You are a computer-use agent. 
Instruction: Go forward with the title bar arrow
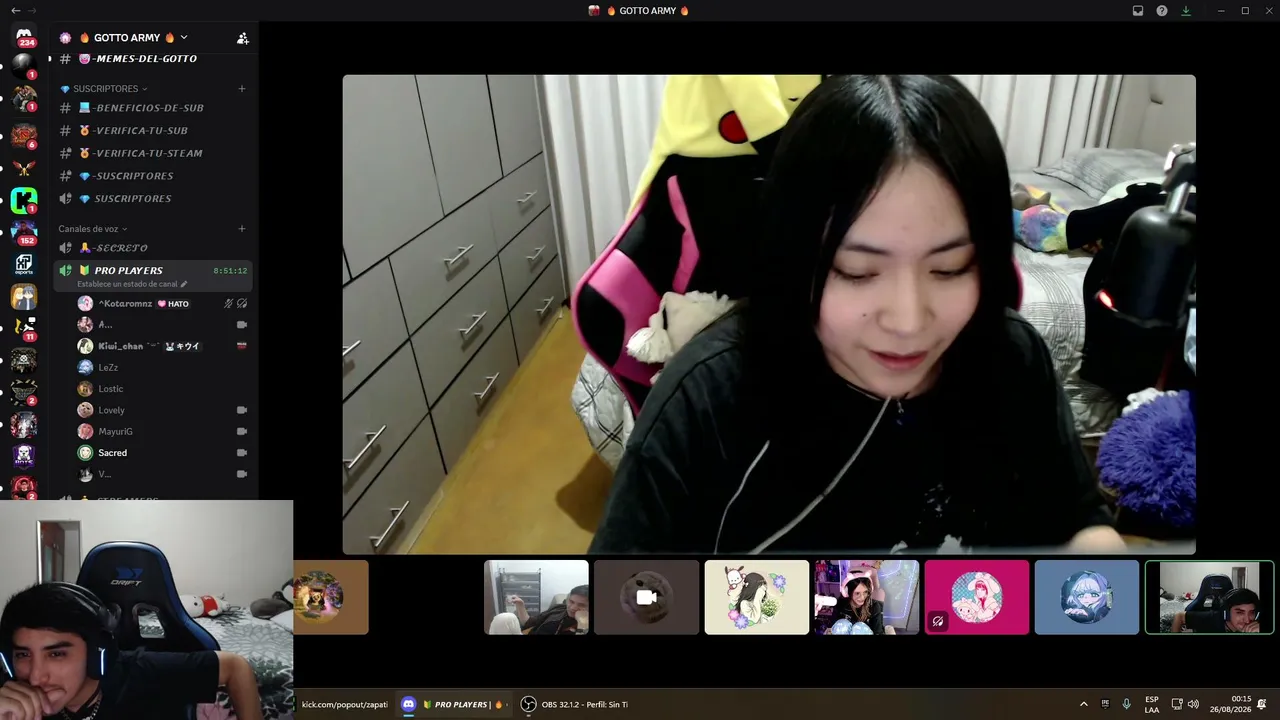click(34, 10)
